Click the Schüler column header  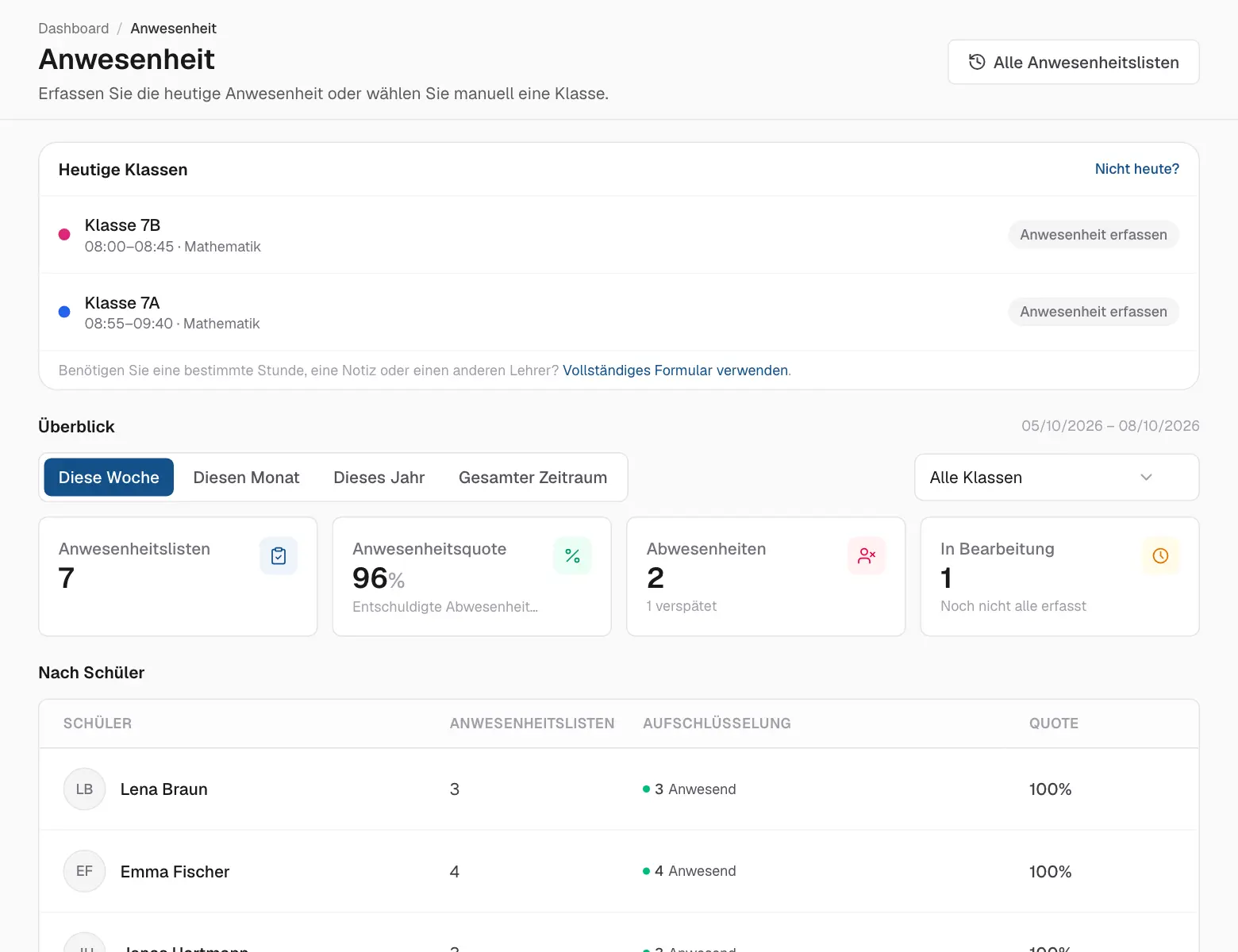98,724
